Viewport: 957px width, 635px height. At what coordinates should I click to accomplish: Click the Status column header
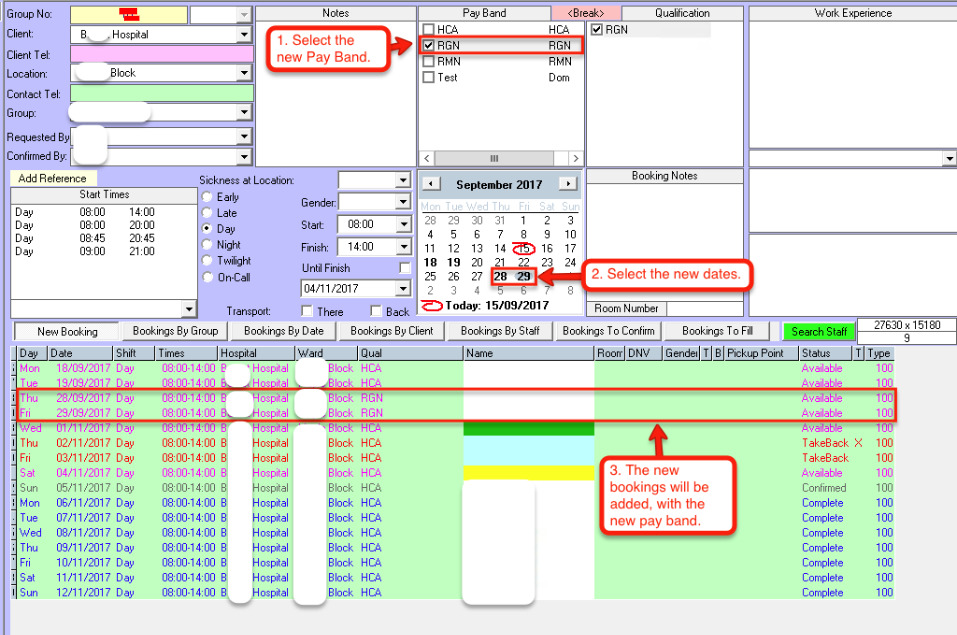tap(824, 353)
